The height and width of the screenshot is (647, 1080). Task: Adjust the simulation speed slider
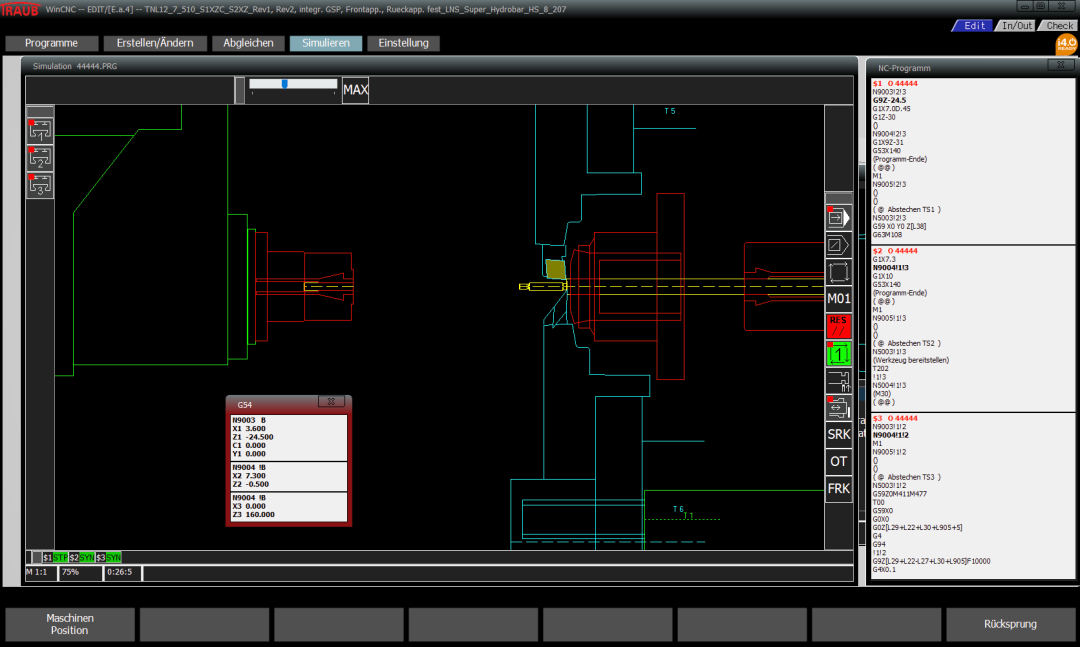[x=285, y=84]
